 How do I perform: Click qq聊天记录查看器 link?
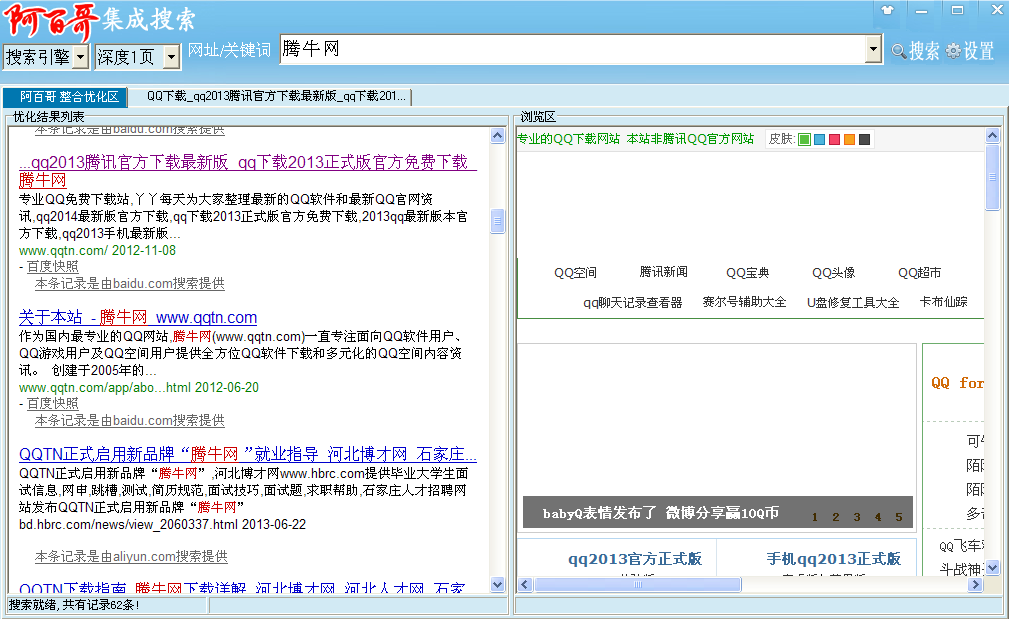pyautogui.click(x=633, y=302)
